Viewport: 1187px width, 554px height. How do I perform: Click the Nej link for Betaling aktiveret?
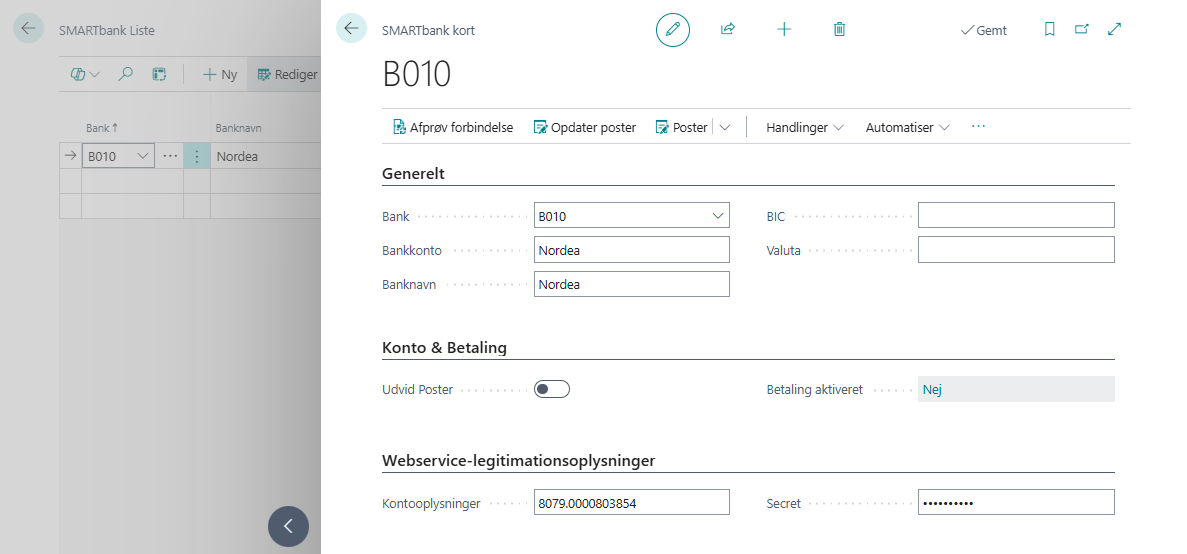932,390
